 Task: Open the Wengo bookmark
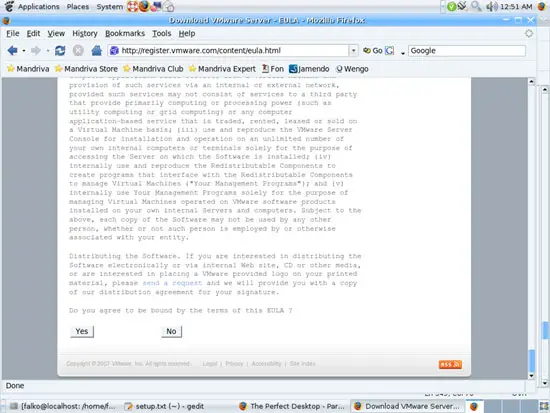click(352, 69)
